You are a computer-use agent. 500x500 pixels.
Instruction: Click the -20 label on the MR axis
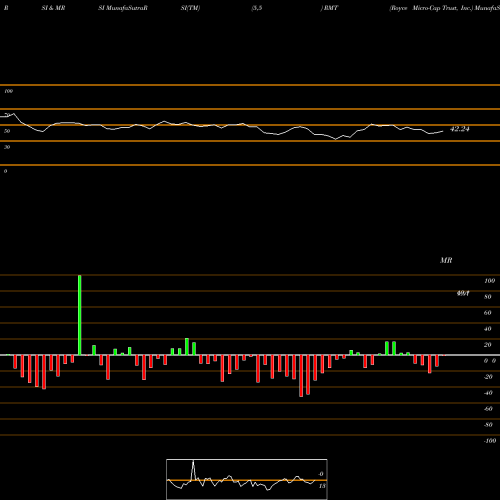pos(488,377)
